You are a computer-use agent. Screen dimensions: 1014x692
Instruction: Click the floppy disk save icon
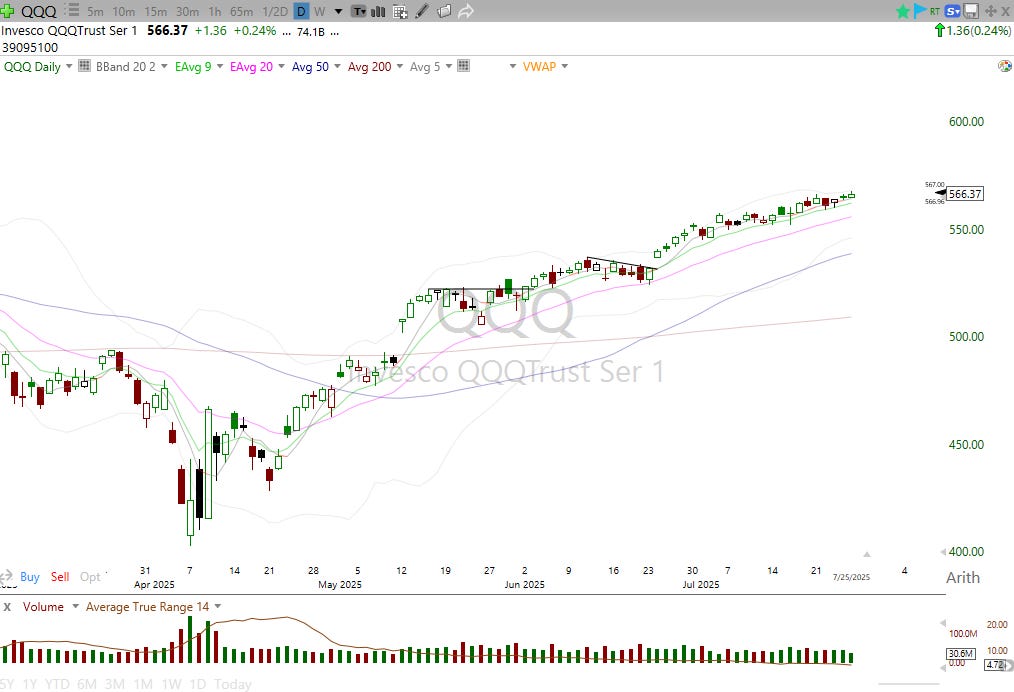pyautogui.click(x=971, y=11)
